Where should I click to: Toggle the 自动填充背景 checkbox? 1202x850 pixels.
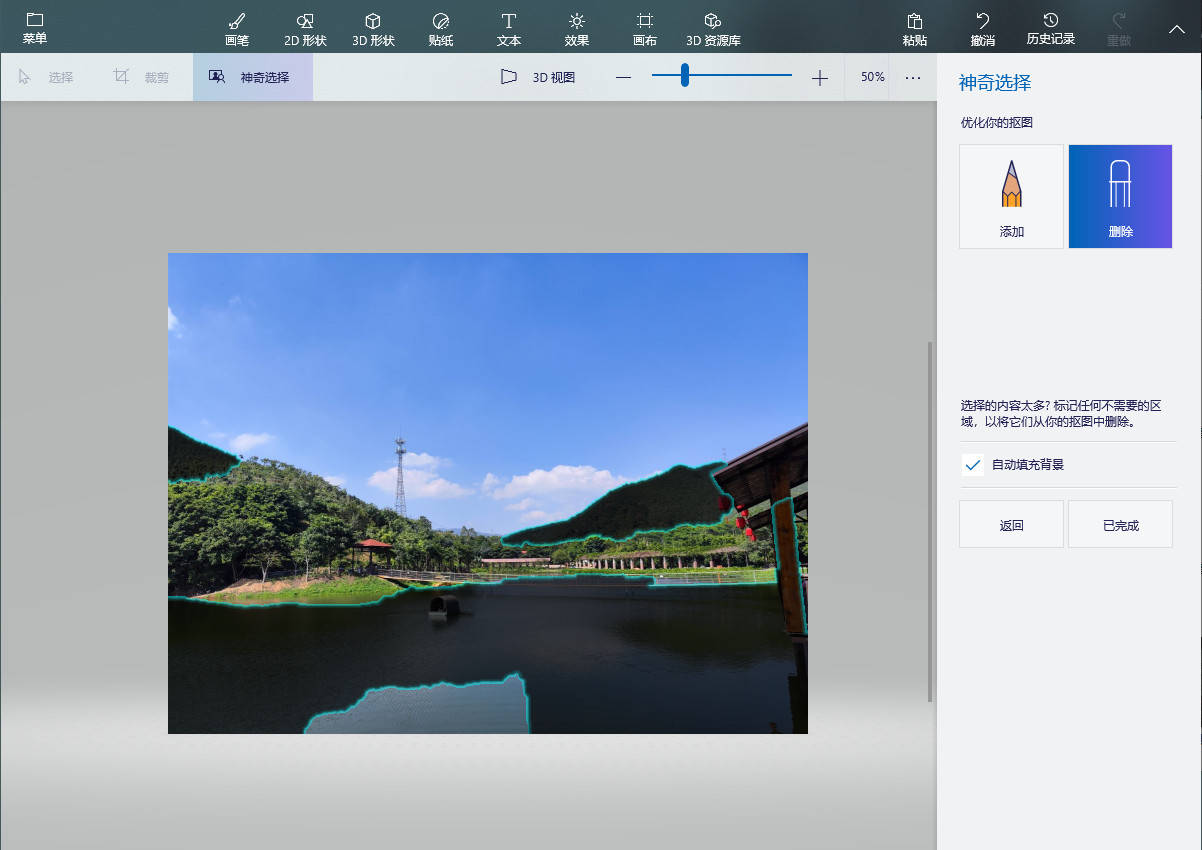click(x=972, y=465)
